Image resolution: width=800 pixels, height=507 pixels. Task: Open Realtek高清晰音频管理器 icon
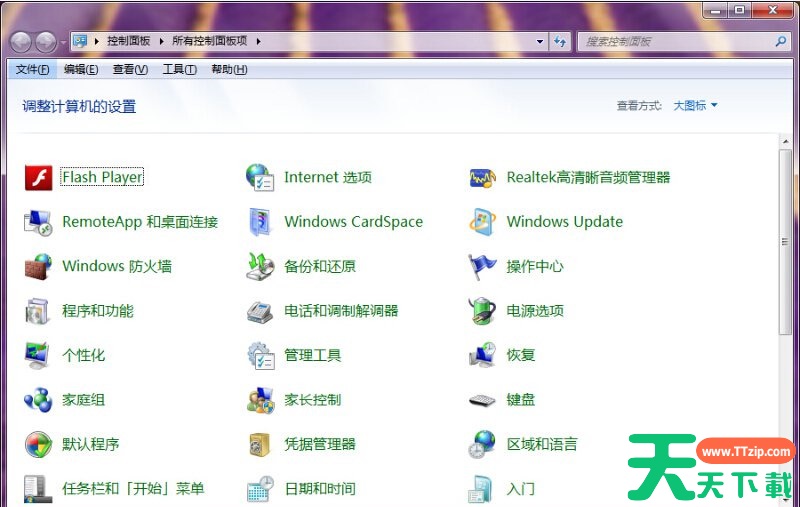point(482,178)
